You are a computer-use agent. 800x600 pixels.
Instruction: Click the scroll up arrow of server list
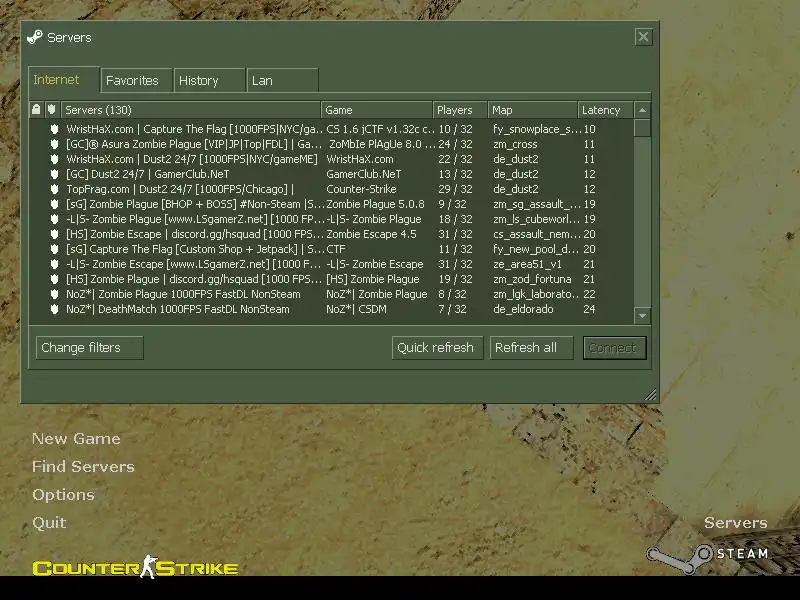[x=642, y=110]
